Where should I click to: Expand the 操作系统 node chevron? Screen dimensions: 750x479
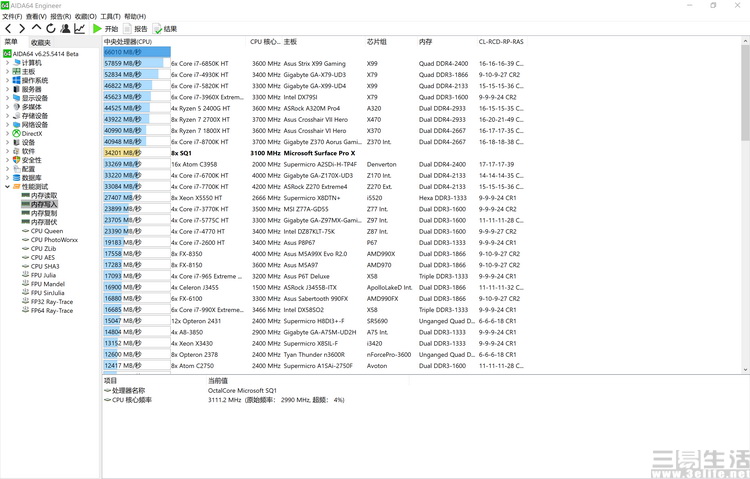[x=7, y=80]
